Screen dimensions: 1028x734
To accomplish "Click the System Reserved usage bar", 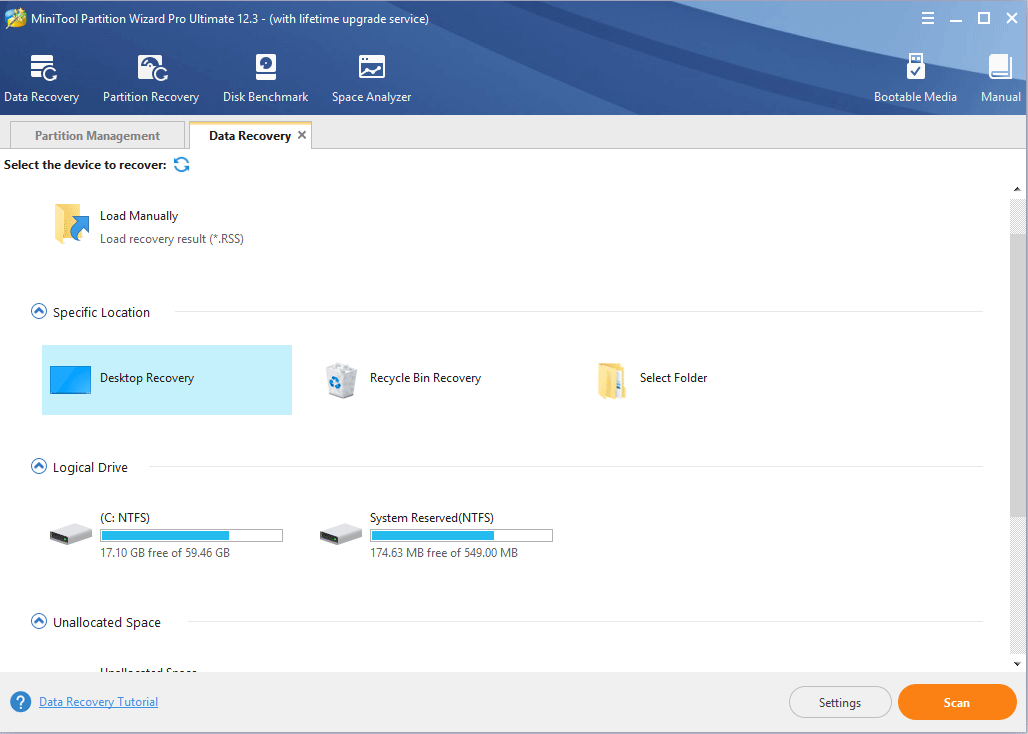I will (462, 535).
